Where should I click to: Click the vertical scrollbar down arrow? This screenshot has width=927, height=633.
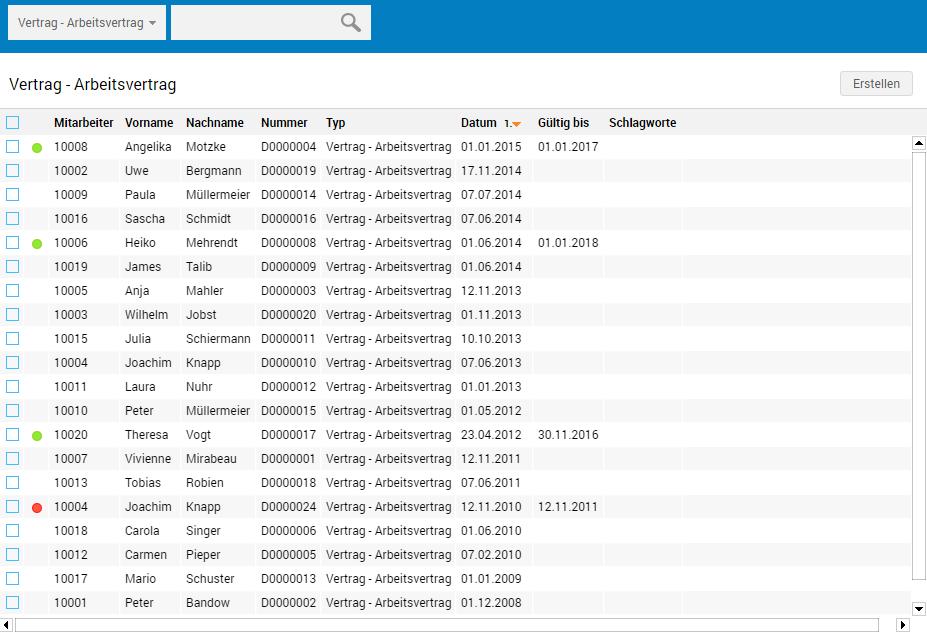click(918, 608)
